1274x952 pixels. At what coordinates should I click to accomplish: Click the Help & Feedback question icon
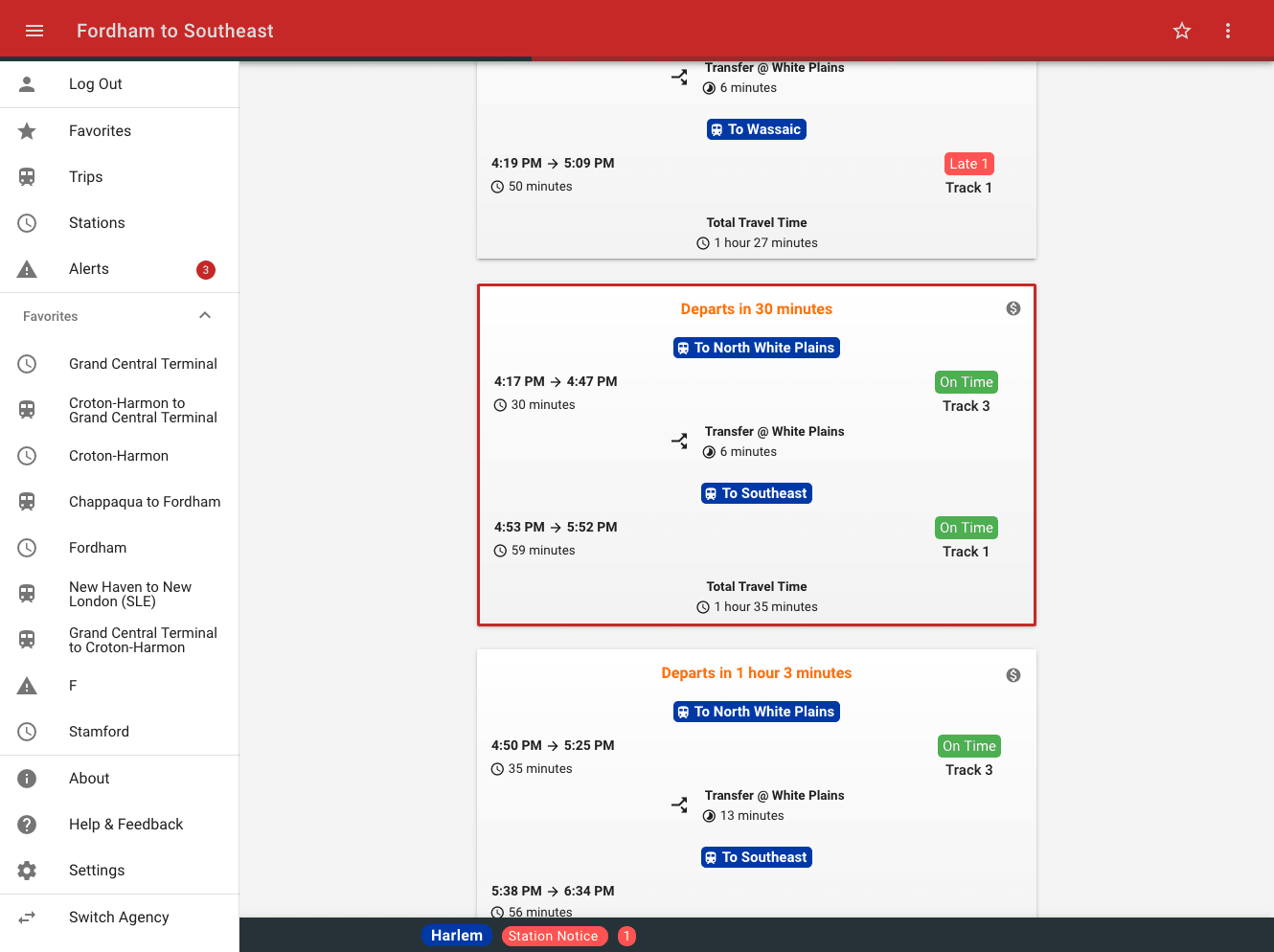27,825
